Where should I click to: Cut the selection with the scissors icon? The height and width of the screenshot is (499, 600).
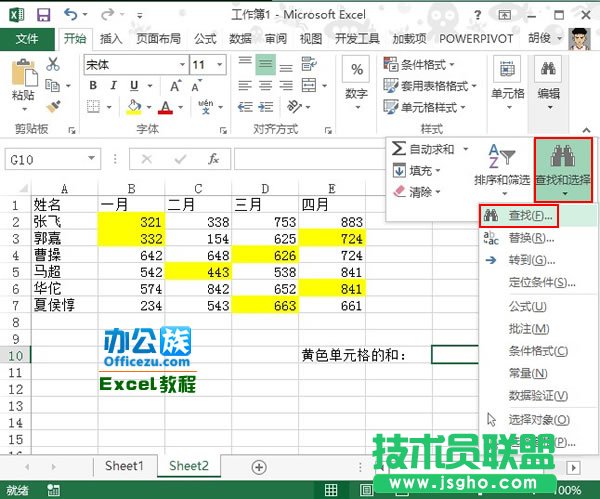53,64
